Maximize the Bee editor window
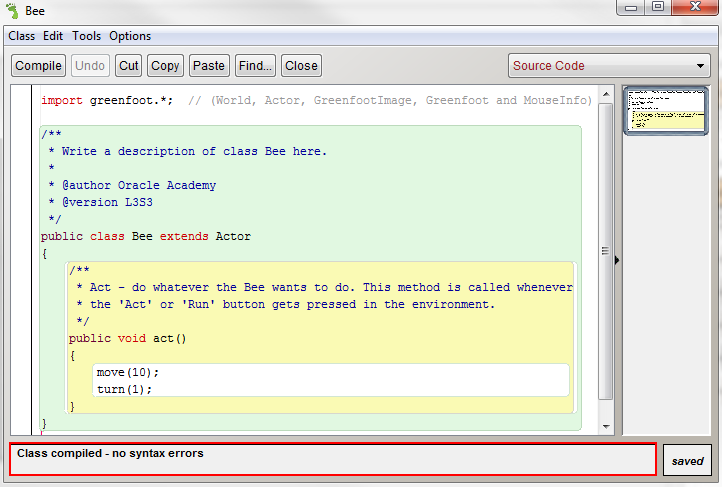This screenshot has width=722, height=487. tap(658, 7)
